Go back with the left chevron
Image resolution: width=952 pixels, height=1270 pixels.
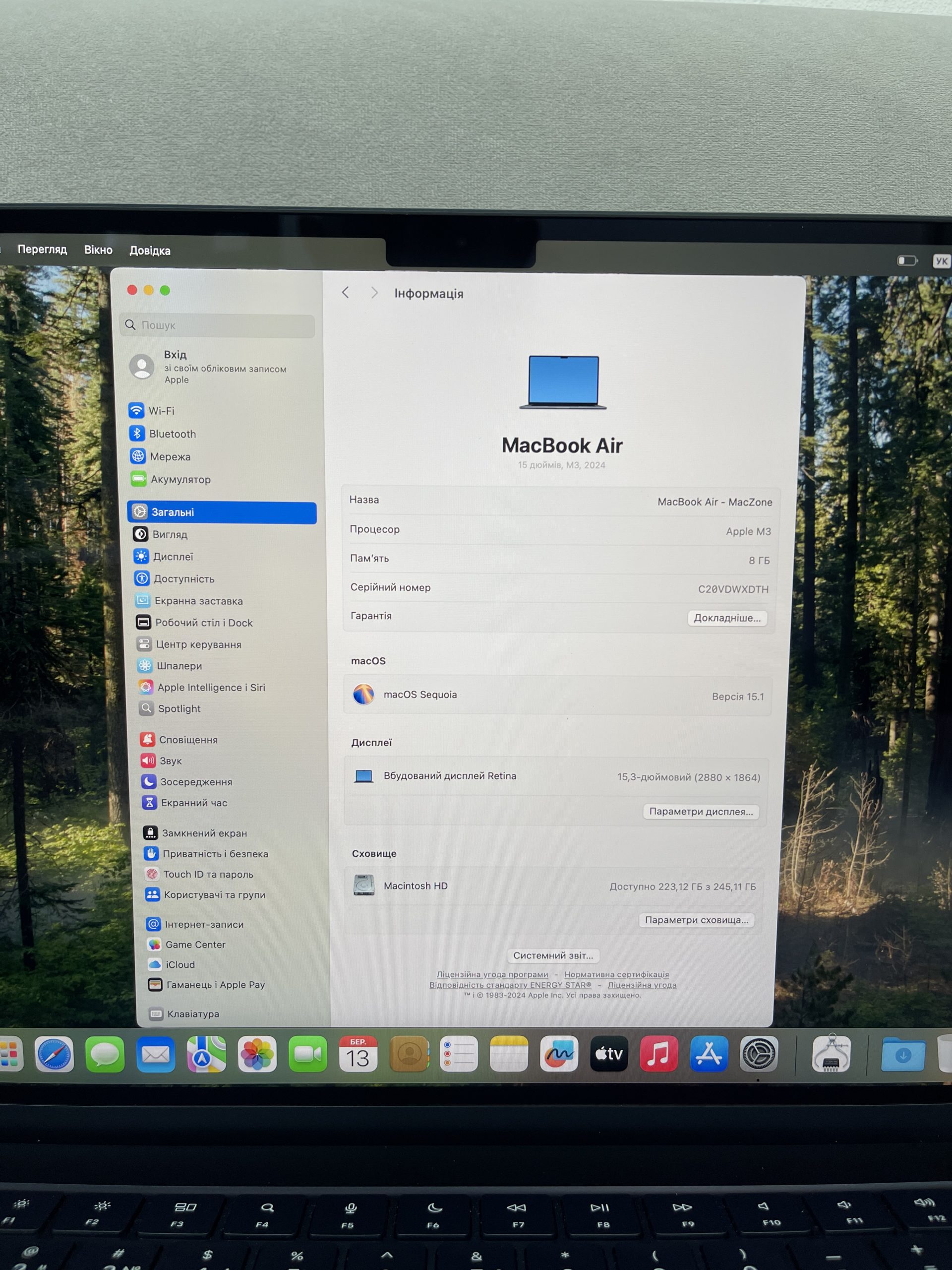click(x=346, y=292)
